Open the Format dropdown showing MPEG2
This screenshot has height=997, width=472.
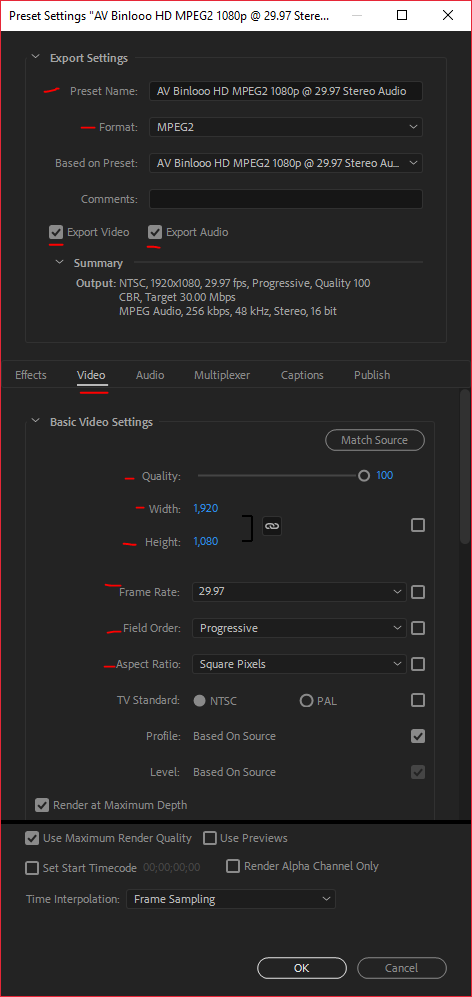tap(286, 127)
